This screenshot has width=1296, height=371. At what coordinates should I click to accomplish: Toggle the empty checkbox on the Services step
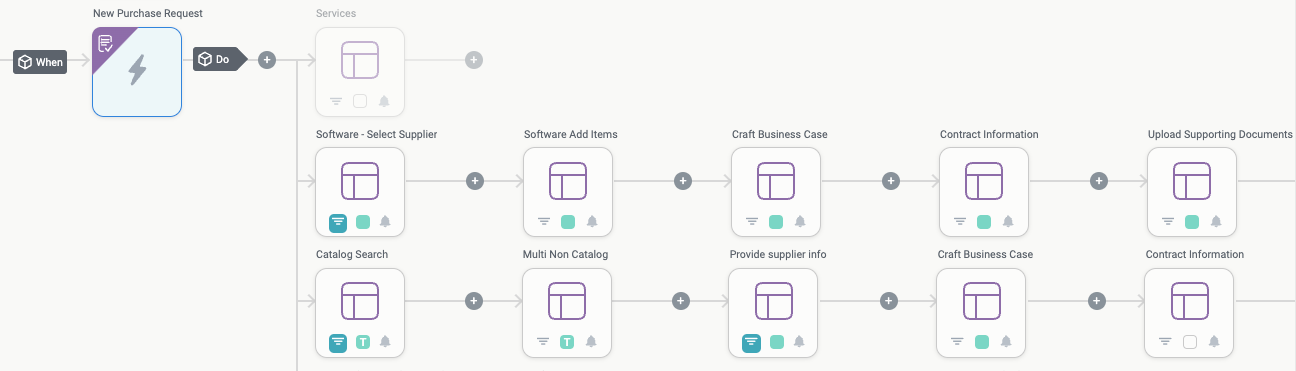click(x=360, y=101)
